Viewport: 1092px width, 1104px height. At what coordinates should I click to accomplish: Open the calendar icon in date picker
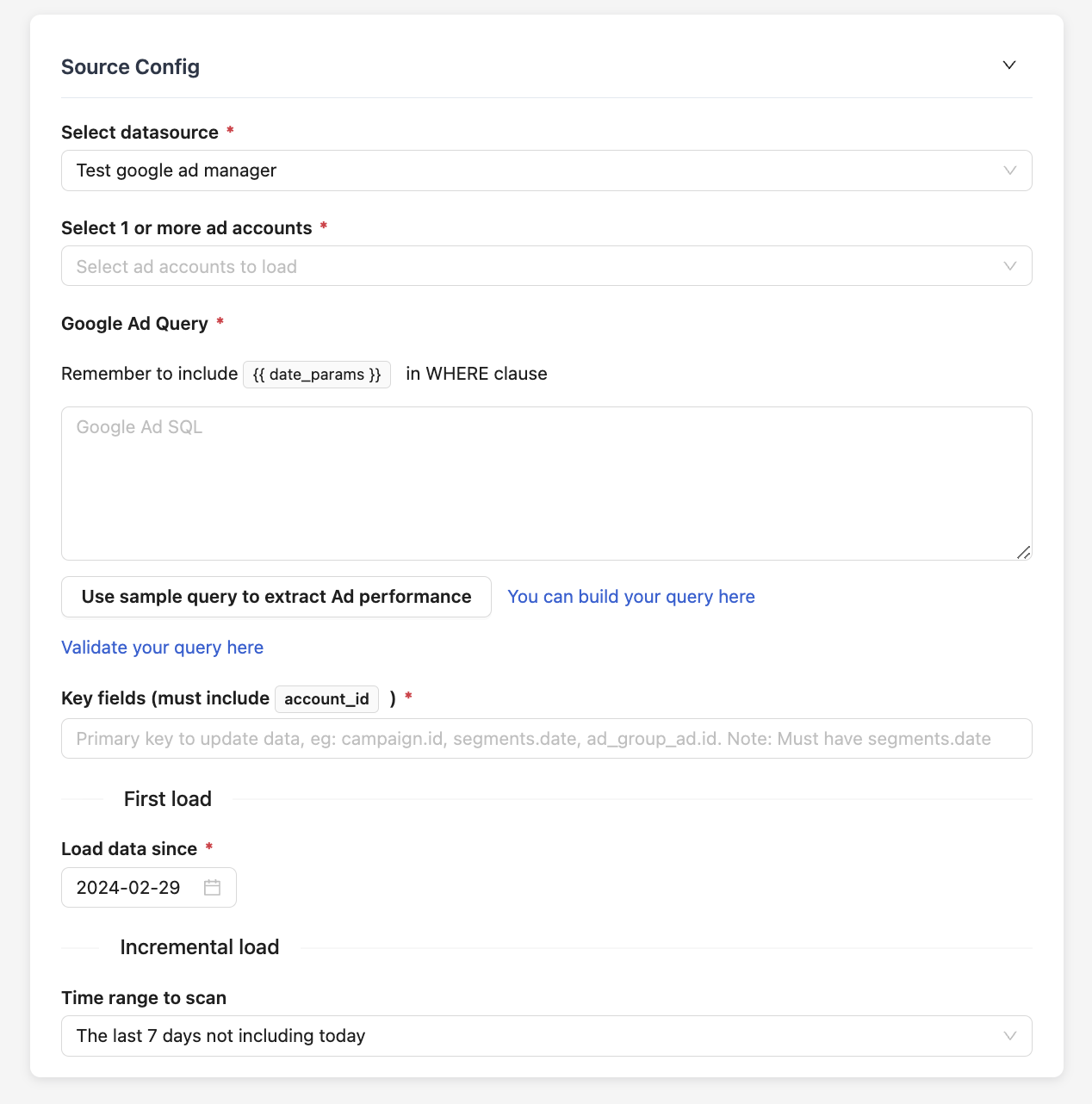pyautogui.click(x=212, y=888)
